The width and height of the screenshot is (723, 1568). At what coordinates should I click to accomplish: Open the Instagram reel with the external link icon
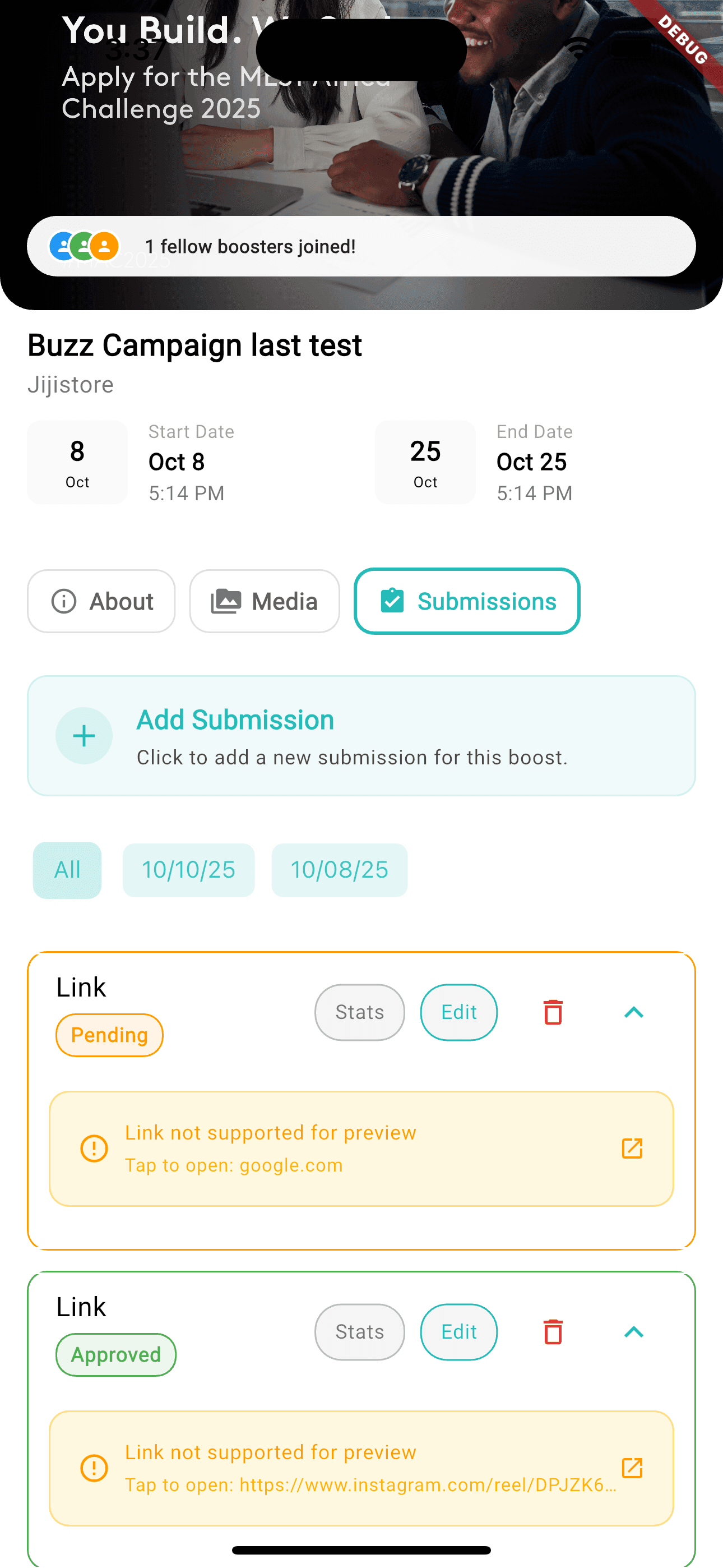633,1468
